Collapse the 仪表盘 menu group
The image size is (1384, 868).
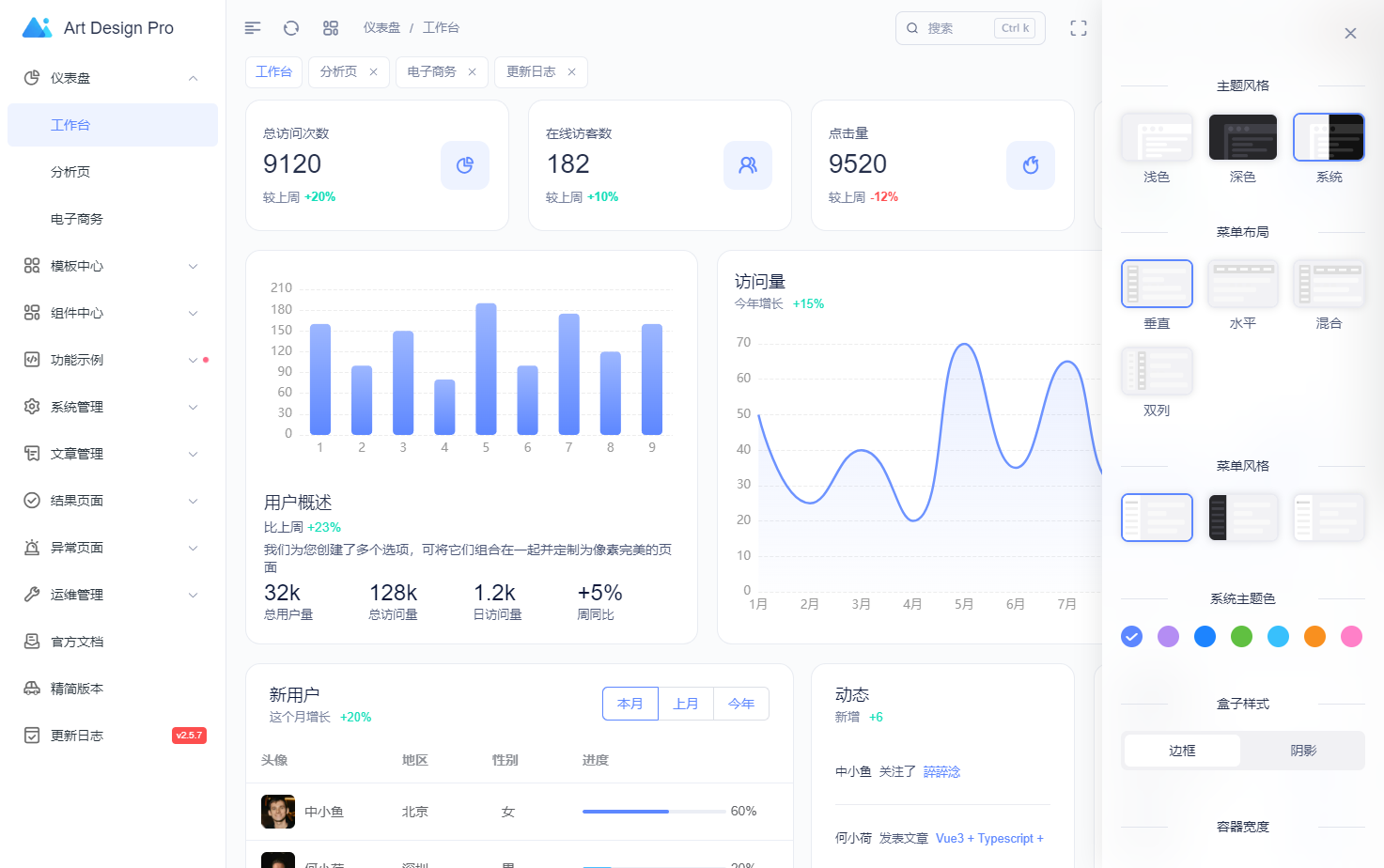click(x=193, y=78)
